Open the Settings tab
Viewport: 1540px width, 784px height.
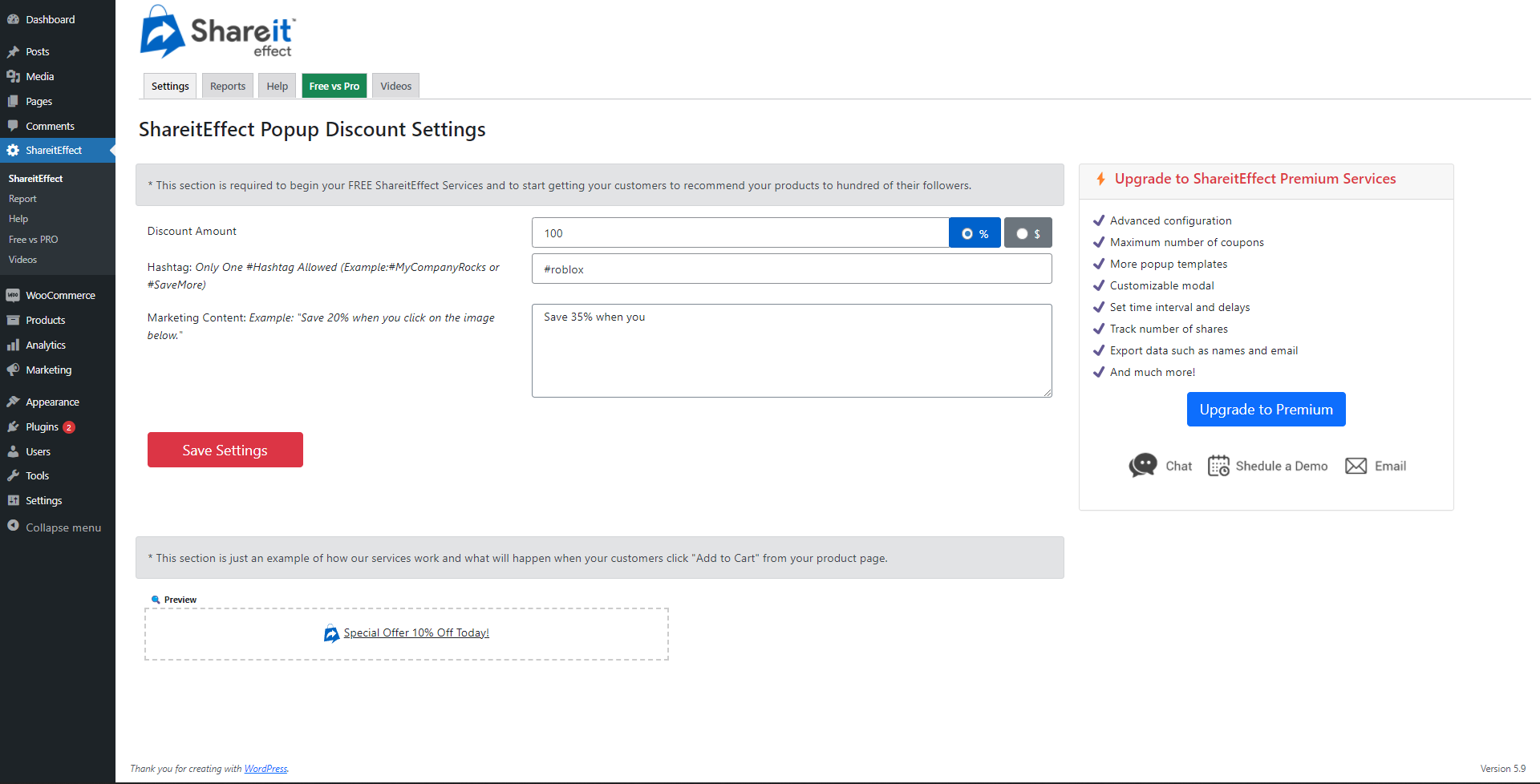point(170,86)
